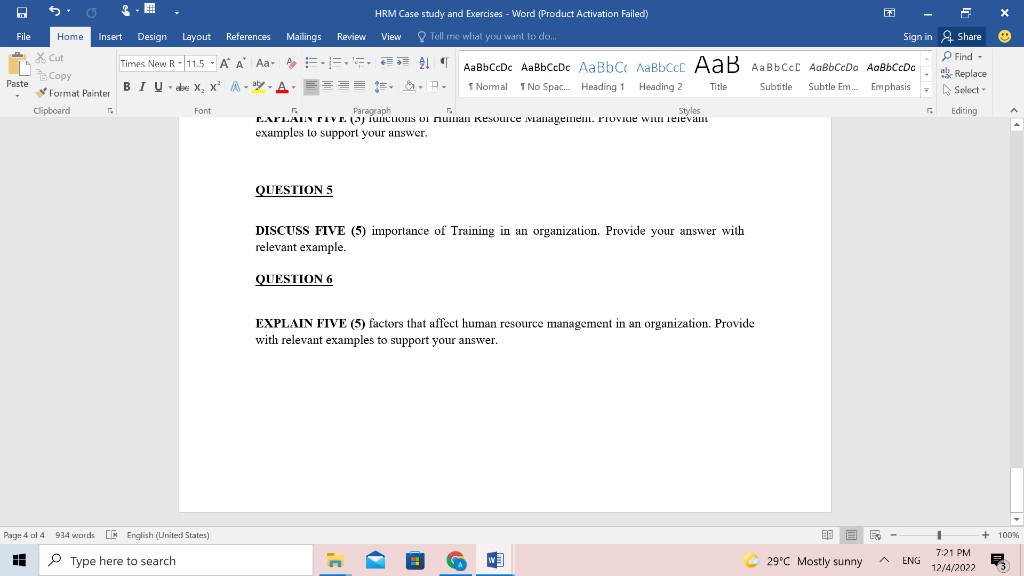Open the Sort dialog with the sort icon
This screenshot has height=576, width=1024.
[x=423, y=64]
